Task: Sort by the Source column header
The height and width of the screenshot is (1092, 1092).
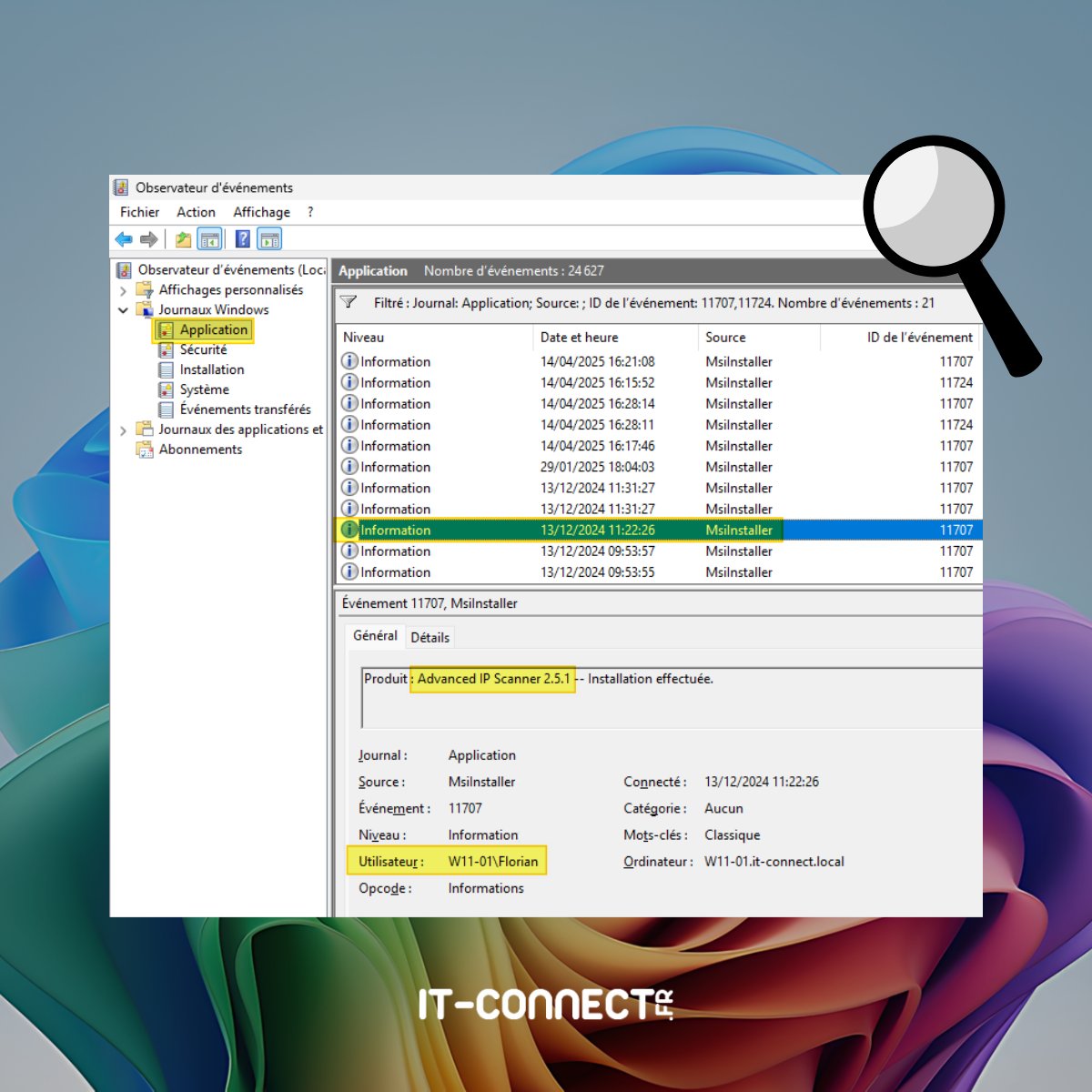Action: point(759,337)
